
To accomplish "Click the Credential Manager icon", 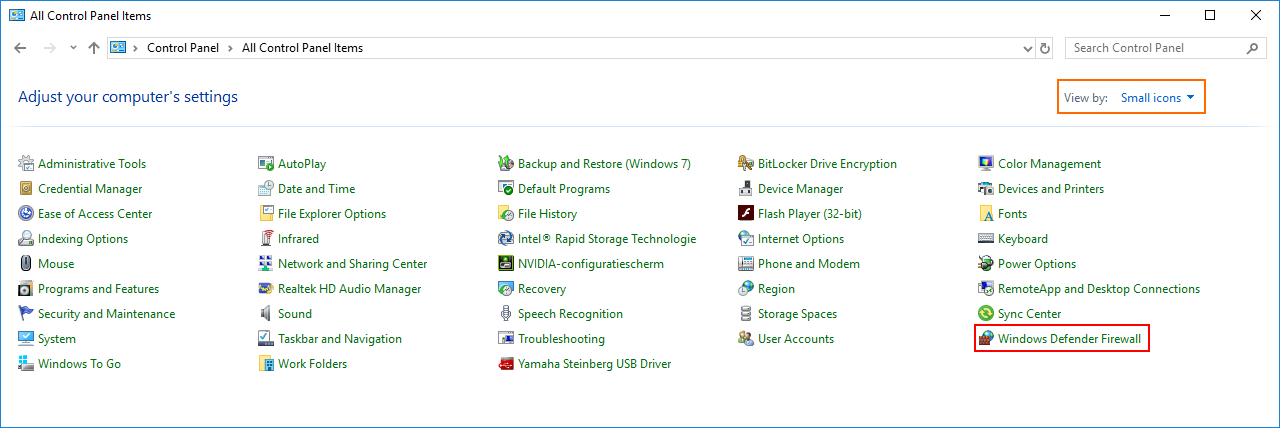I will pyautogui.click(x=26, y=189).
